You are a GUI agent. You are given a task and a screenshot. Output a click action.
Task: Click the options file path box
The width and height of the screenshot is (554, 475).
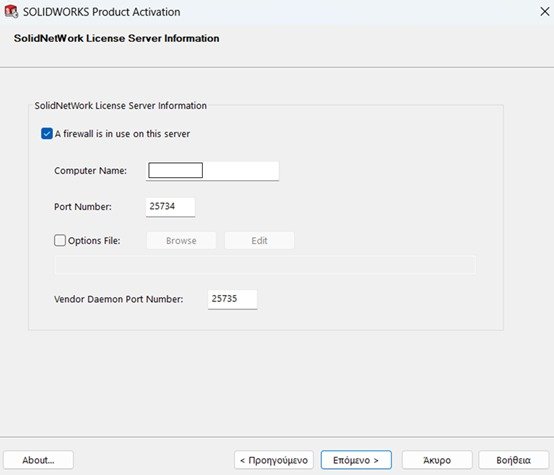pos(265,265)
